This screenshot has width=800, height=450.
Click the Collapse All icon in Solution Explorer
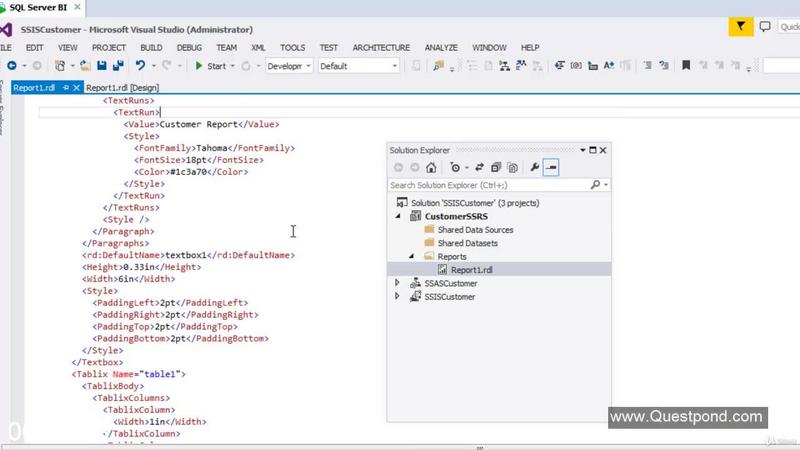496,167
